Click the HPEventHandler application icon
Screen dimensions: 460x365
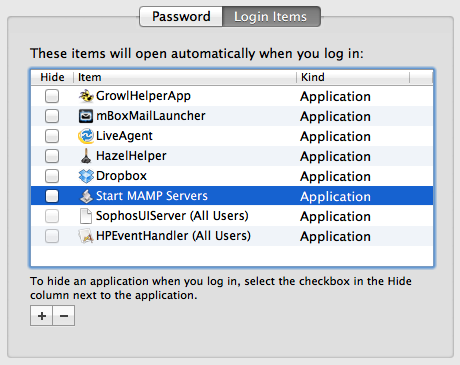pos(86,236)
